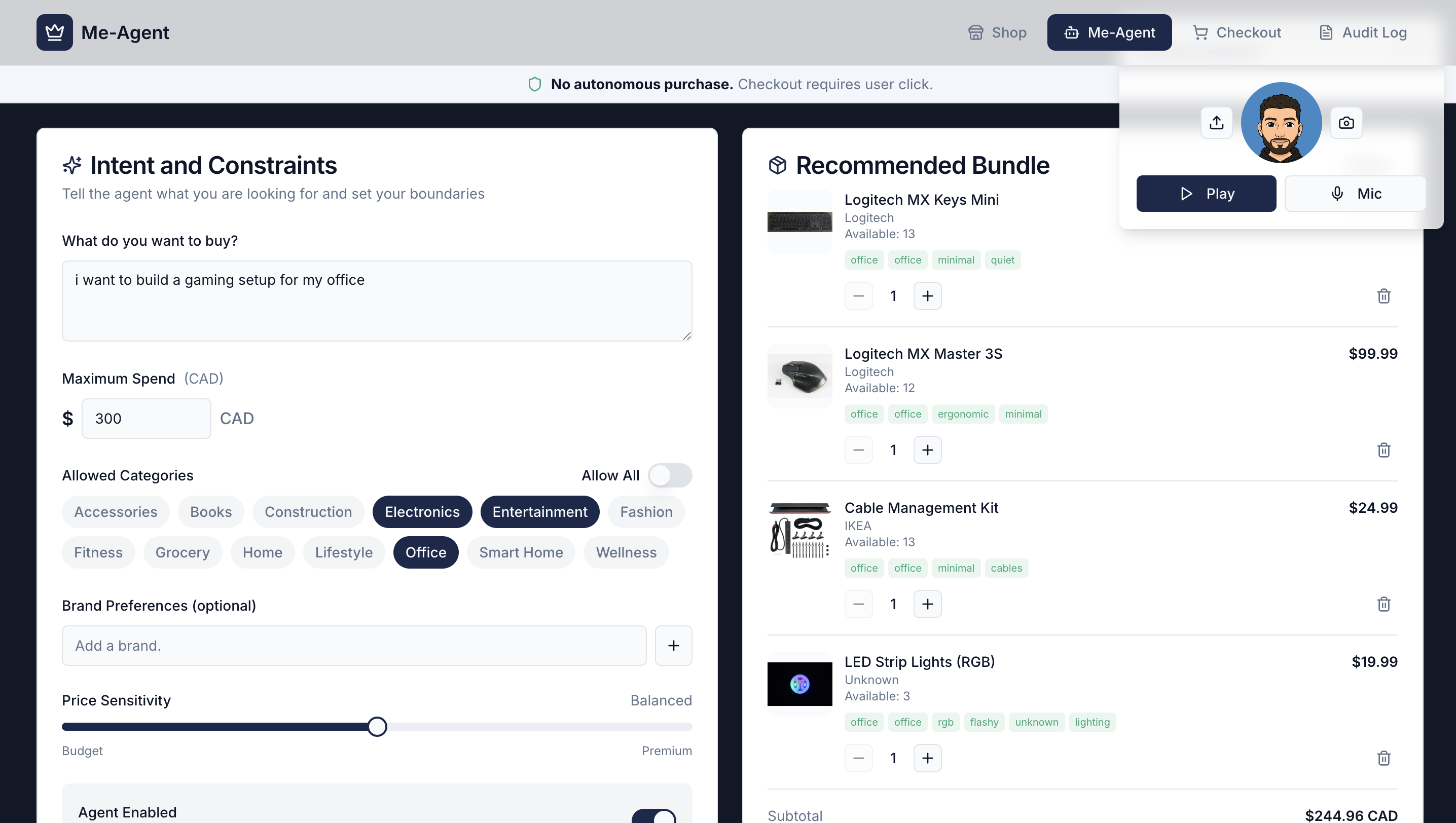Add brand with the plus button
This screenshot has width=1456, height=823.
673,646
